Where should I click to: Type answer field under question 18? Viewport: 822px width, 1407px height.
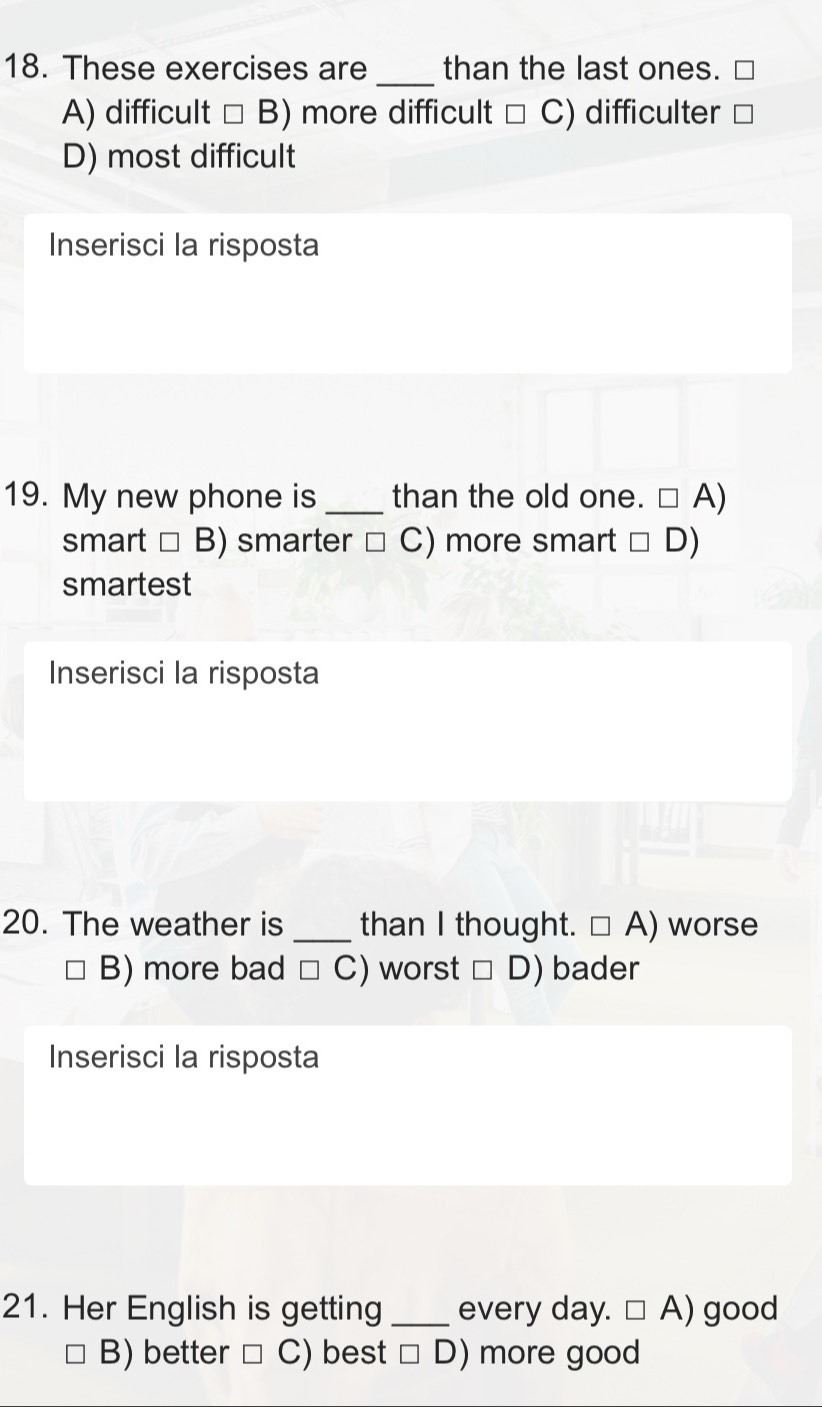pyautogui.click(x=408, y=294)
